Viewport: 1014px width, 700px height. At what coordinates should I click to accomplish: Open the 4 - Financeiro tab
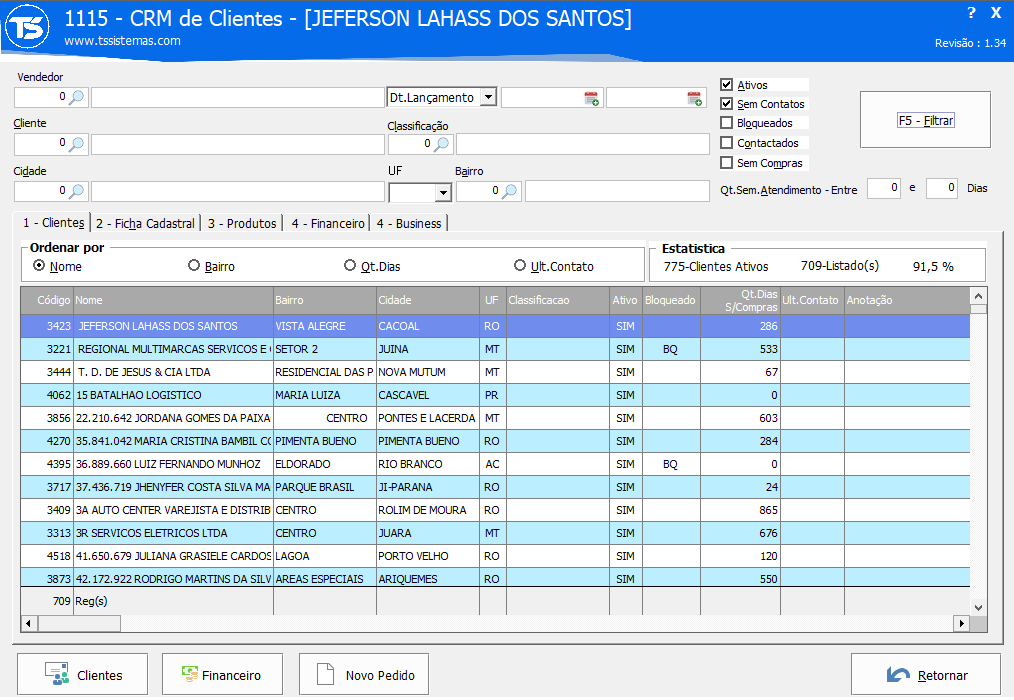click(x=327, y=223)
